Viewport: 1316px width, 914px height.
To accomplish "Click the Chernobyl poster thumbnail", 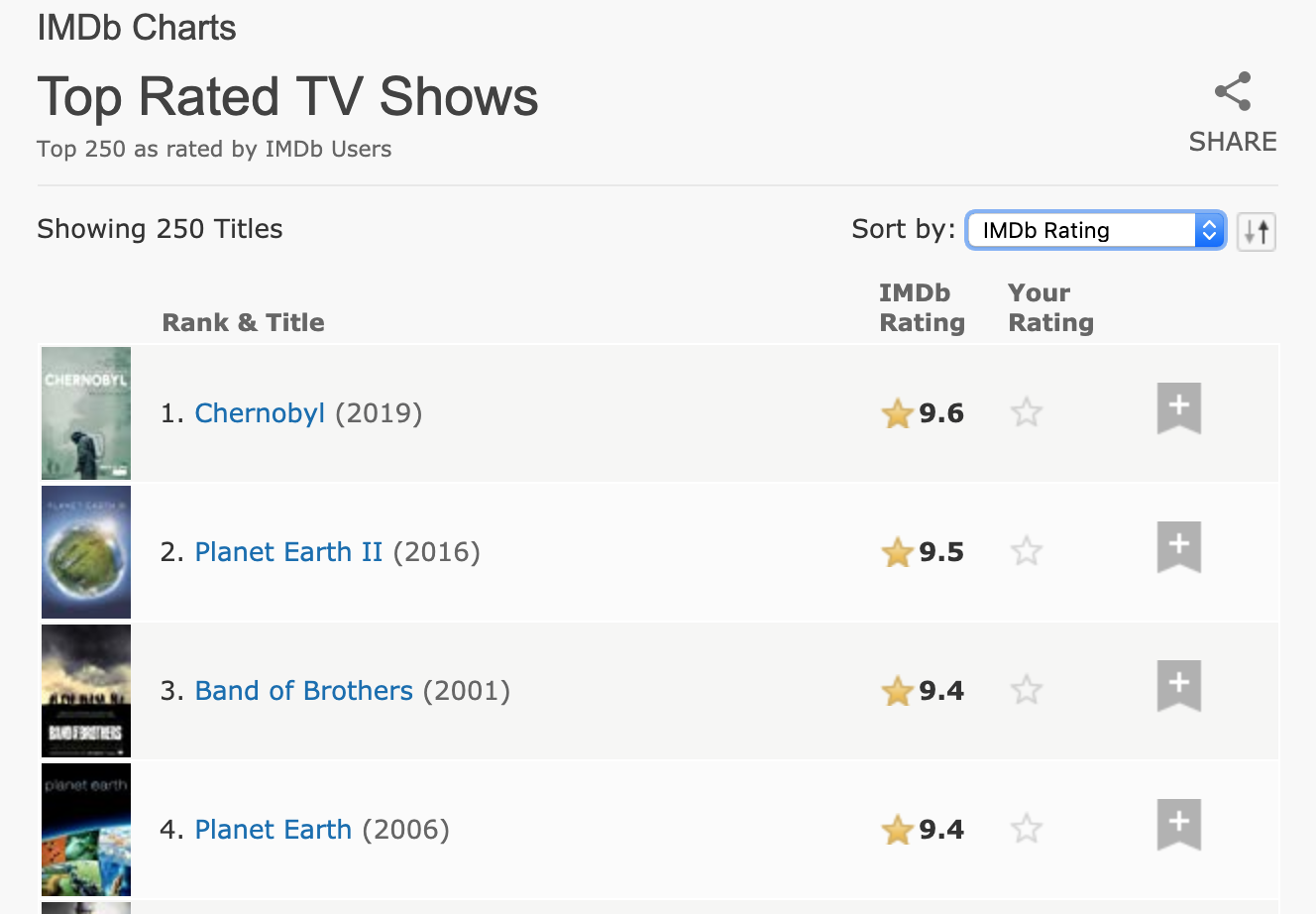I will pos(86,413).
